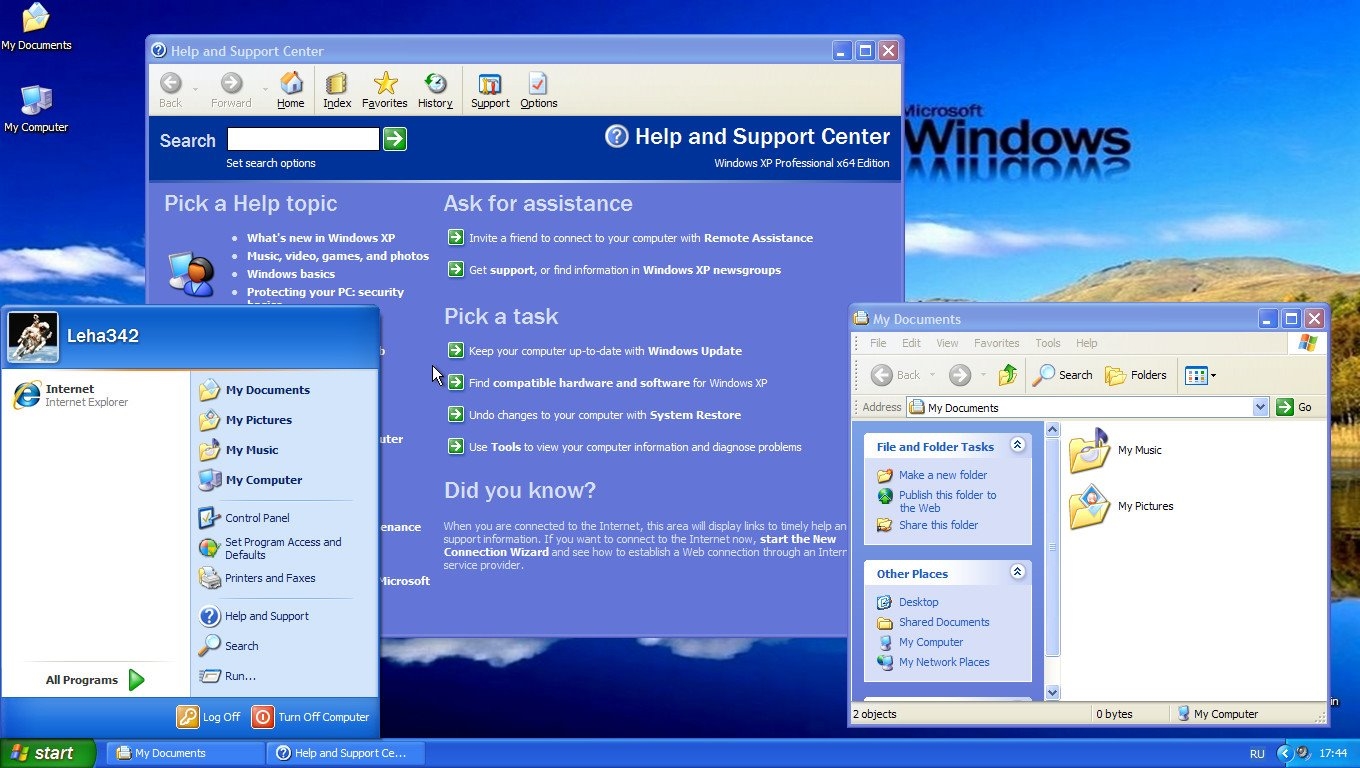The image size is (1360, 768).
Task: Click the Up folder icon in My Documents
Action: point(1008,375)
